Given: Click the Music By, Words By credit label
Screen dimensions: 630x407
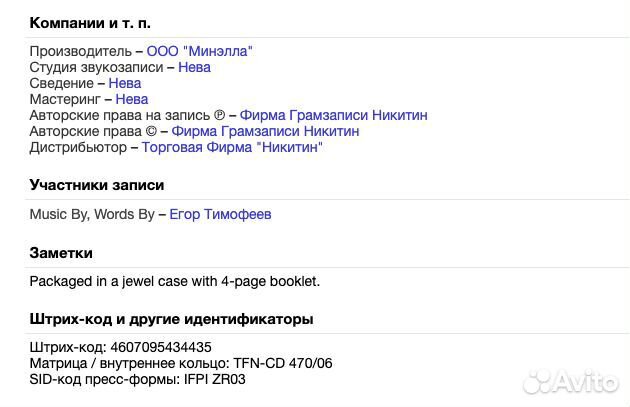Looking at the screenshot, I should 92,214.
